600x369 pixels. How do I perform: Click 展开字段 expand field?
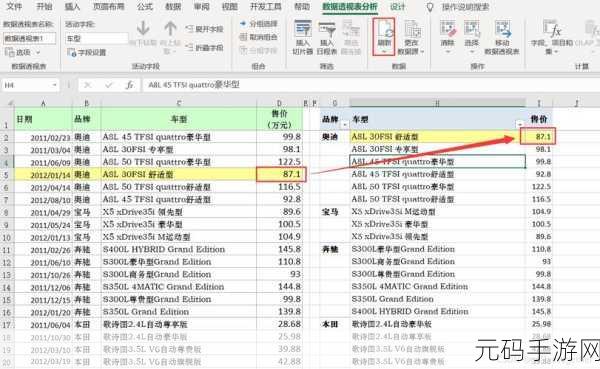tap(204, 29)
